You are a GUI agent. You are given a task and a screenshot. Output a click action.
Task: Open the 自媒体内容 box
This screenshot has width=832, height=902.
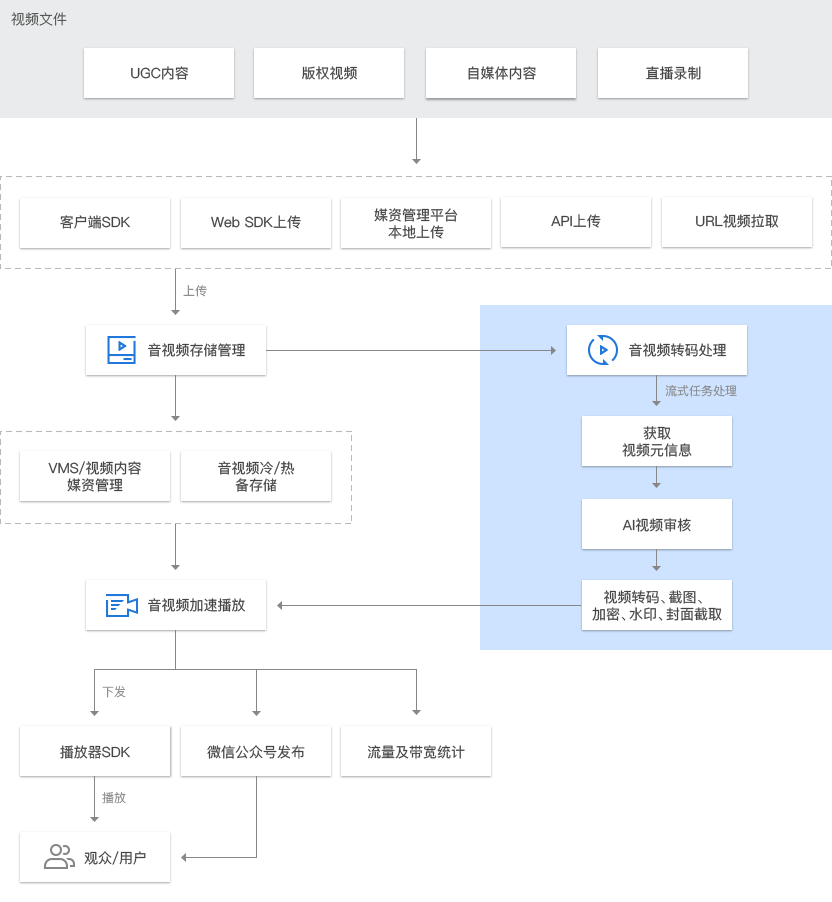[x=501, y=73]
